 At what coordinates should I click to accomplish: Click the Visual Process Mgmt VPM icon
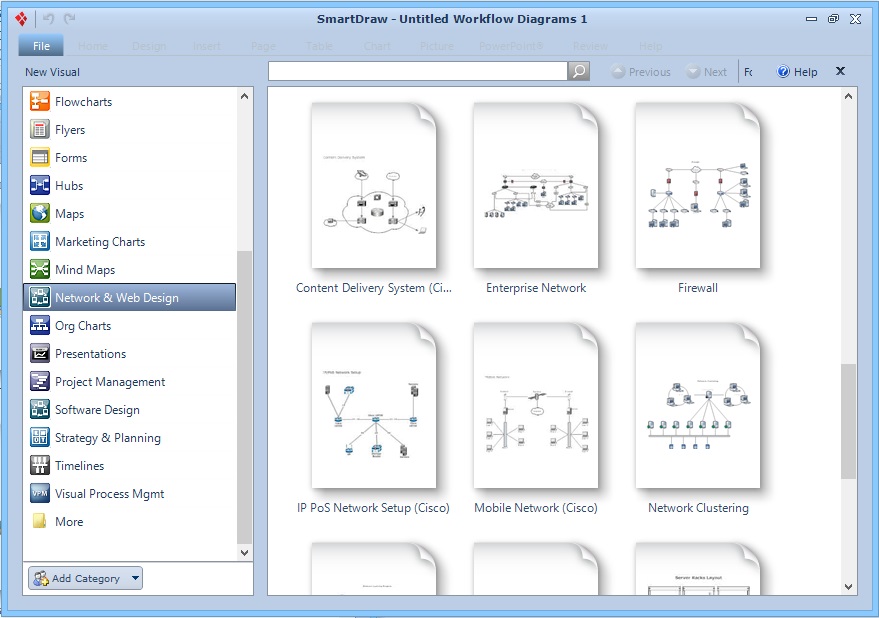pos(40,494)
